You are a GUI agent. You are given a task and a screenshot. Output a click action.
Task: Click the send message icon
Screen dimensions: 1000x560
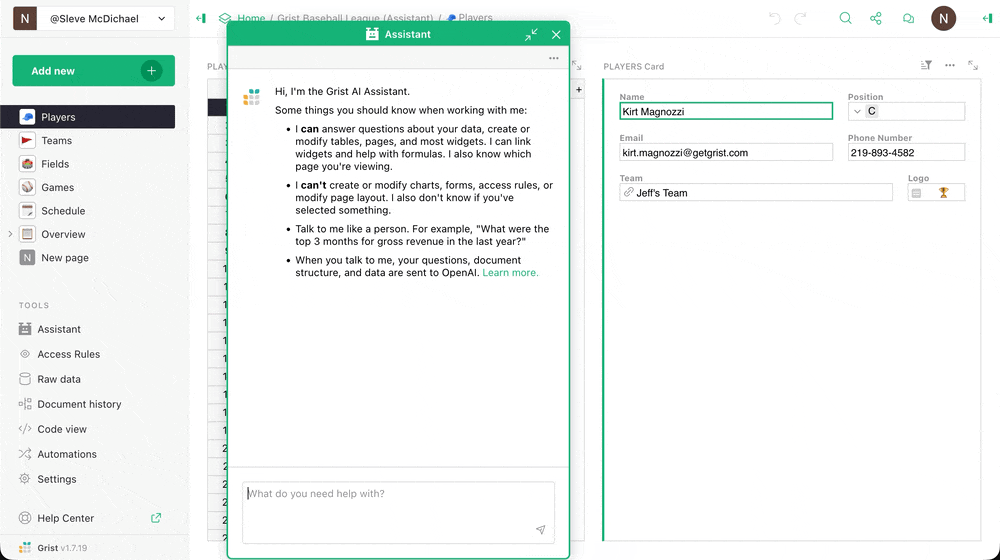(540, 529)
